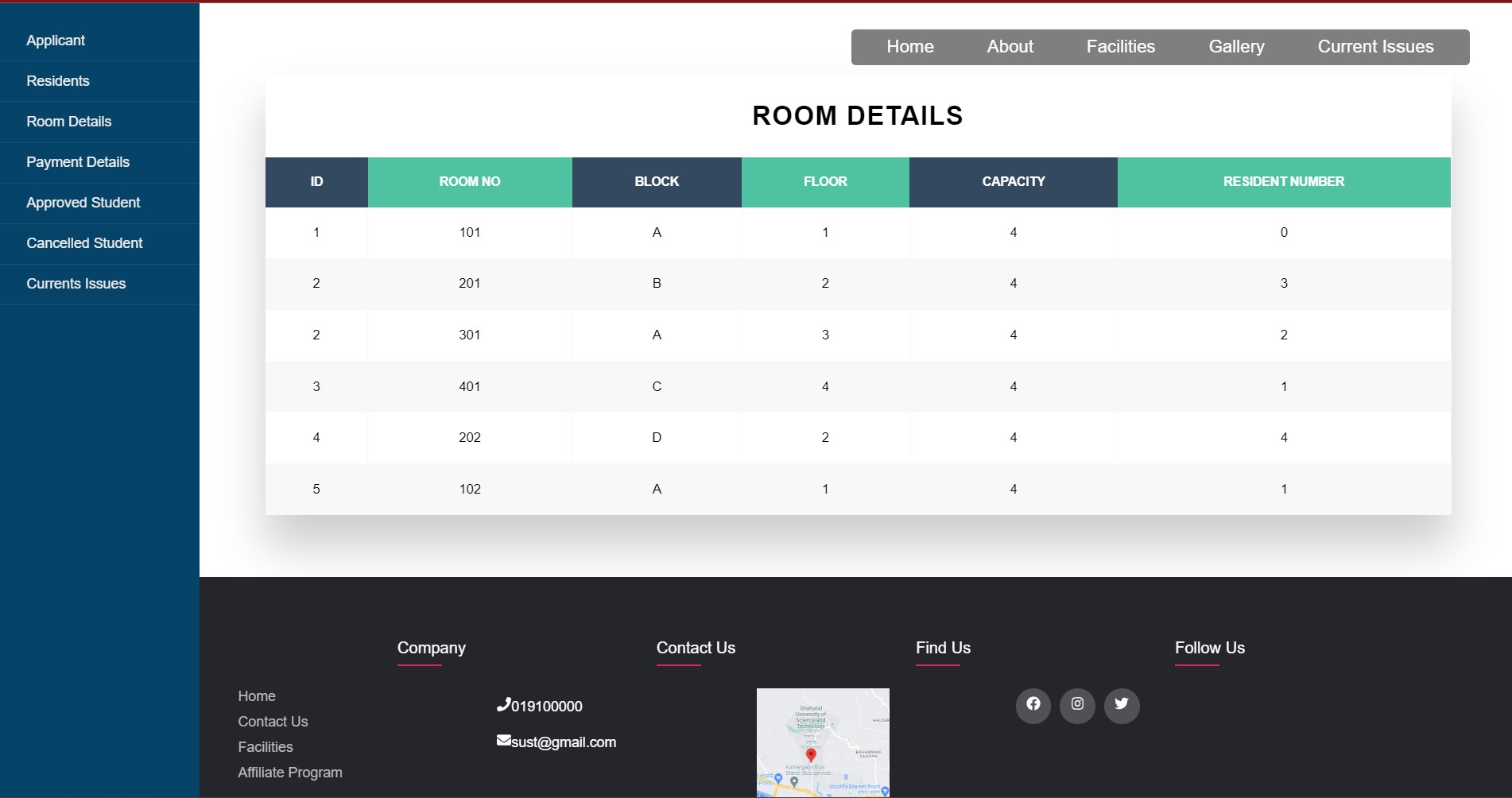
Task: Click block B cell in room 201 row
Action: pos(657,284)
